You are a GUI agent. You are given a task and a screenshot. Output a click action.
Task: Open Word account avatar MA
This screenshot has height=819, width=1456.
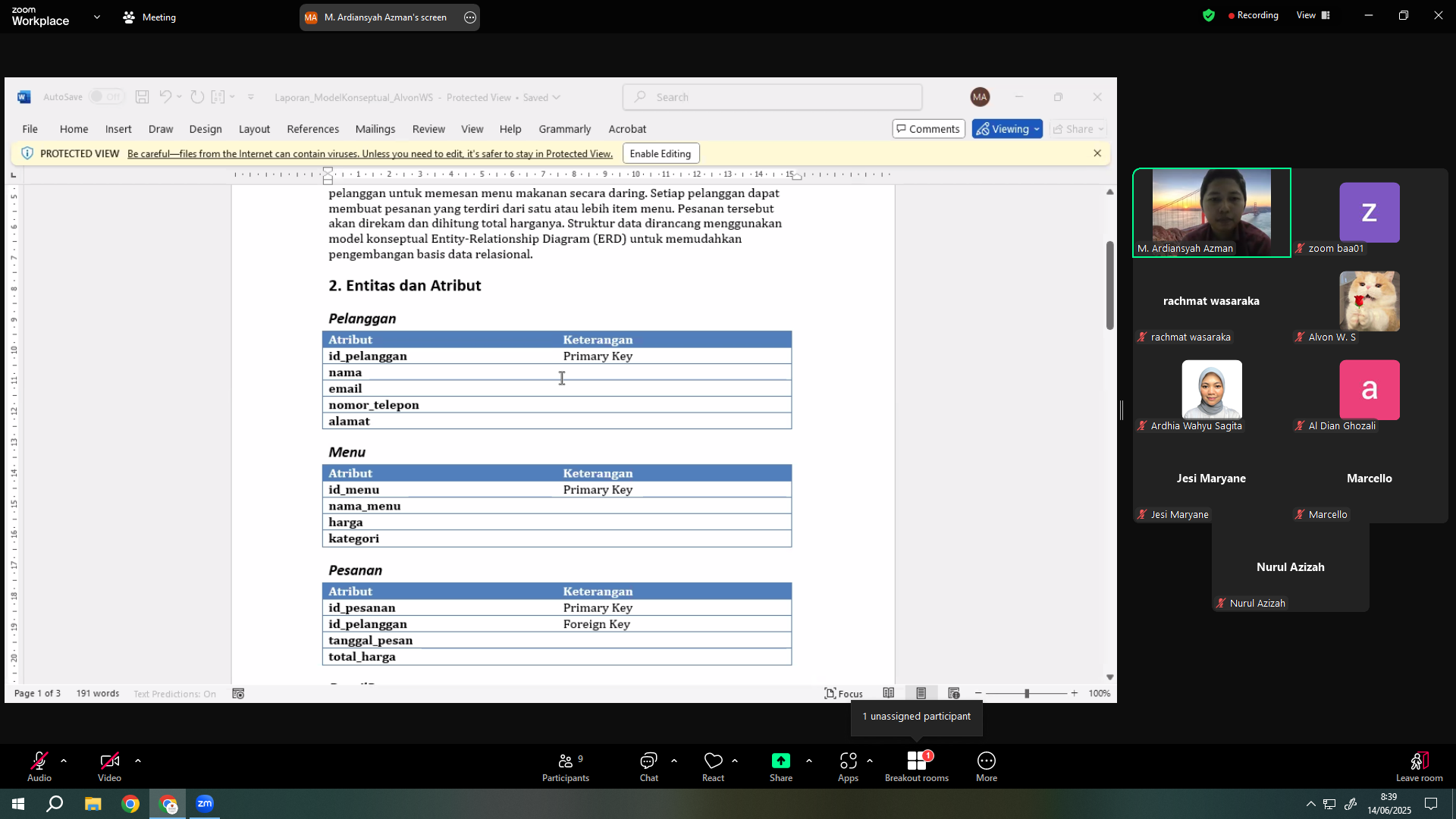tap(980, 97)
